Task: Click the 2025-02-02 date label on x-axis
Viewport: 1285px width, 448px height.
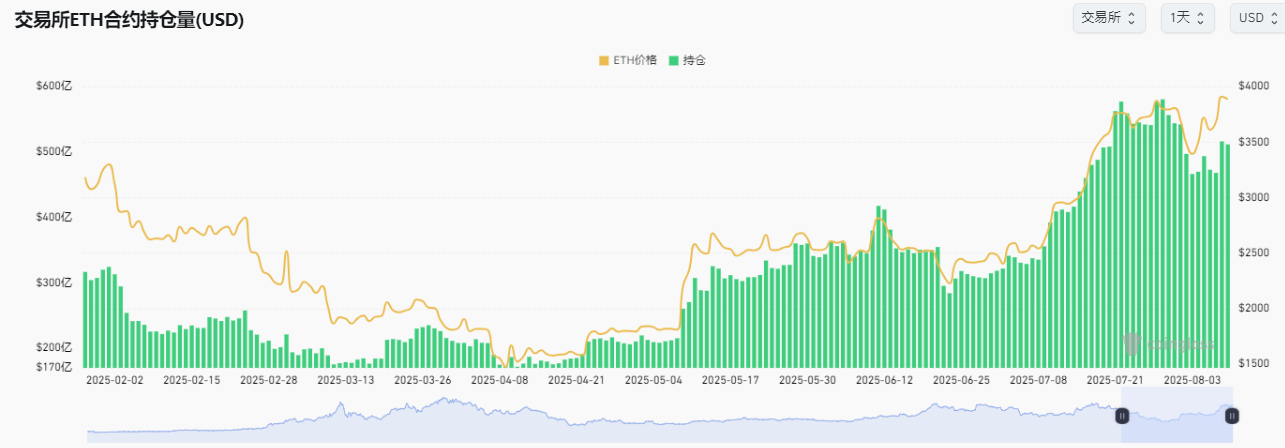Action: pos(114,380)
